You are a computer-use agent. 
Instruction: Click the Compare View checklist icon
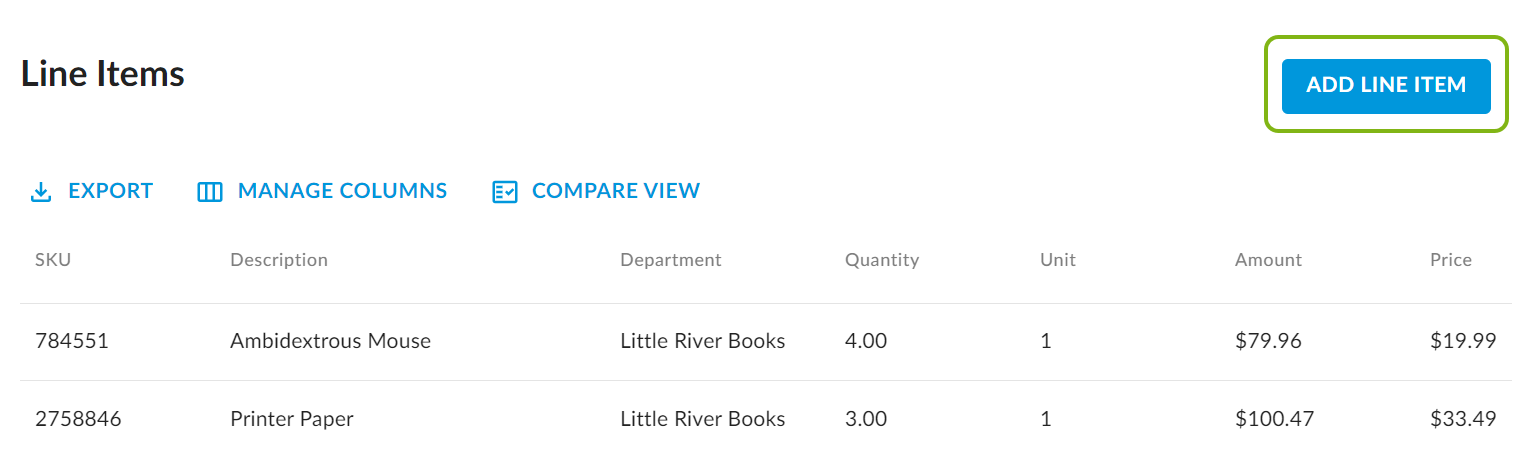coord(505,192)
